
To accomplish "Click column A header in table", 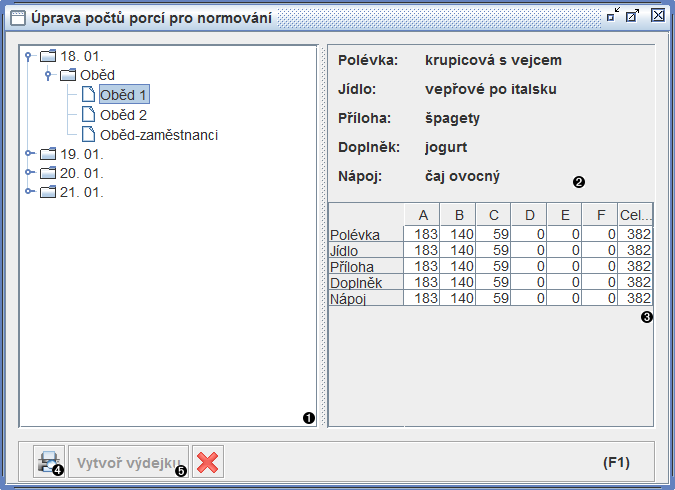I will (422, 214).
